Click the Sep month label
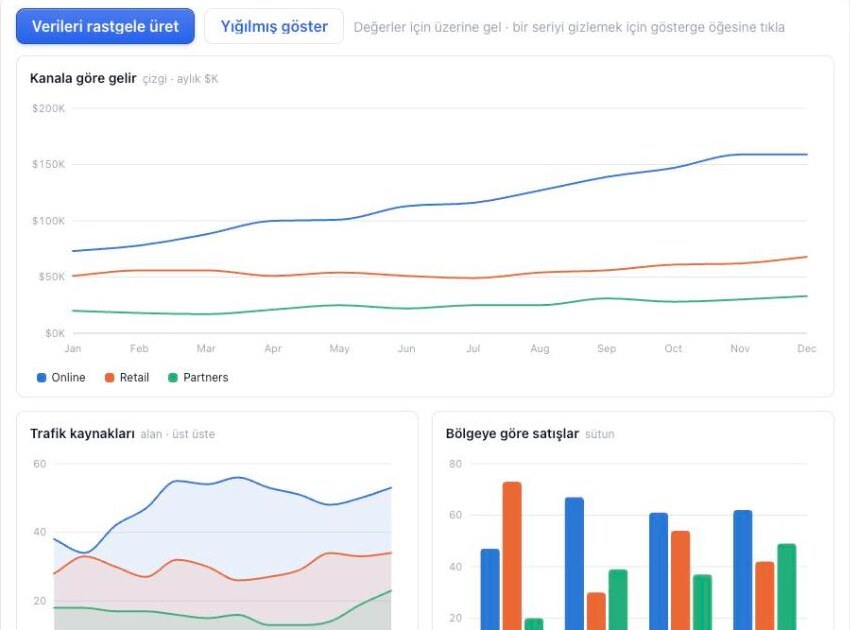Image resolution: width=850 pixels, height=630 pixels. coord(607,349)
